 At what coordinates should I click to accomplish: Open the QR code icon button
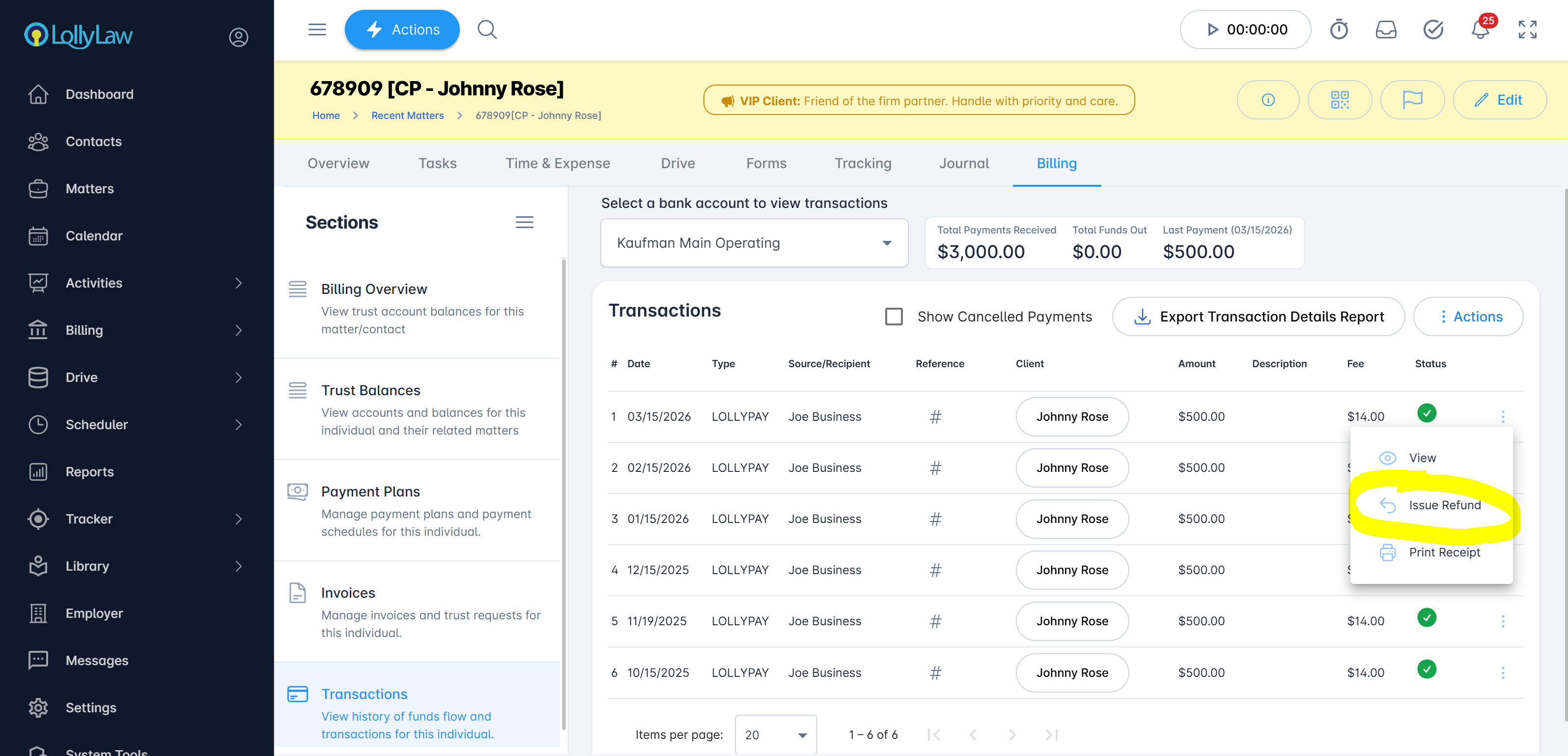(1339, 100)
